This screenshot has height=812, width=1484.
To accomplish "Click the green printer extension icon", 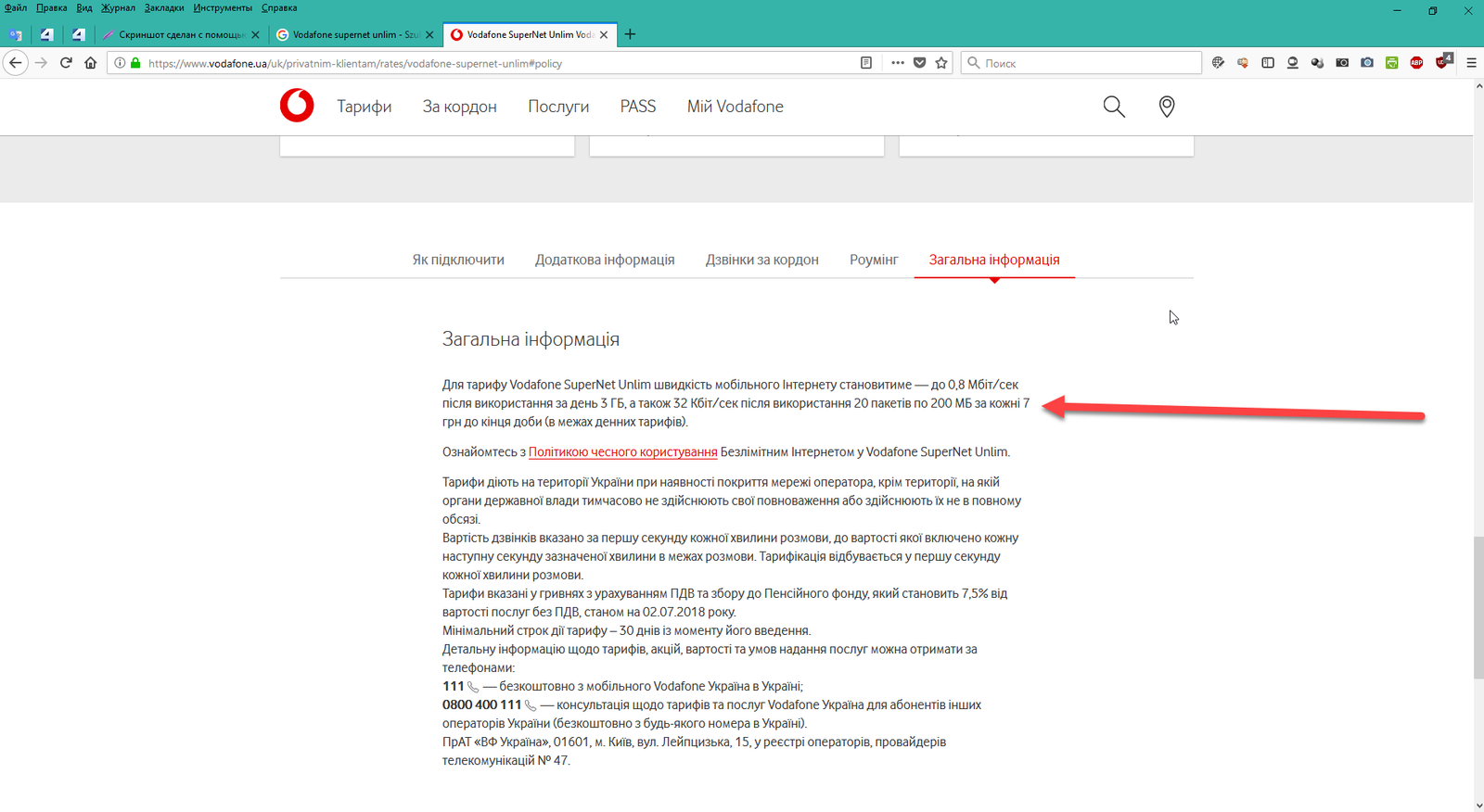I will 1392,63.
